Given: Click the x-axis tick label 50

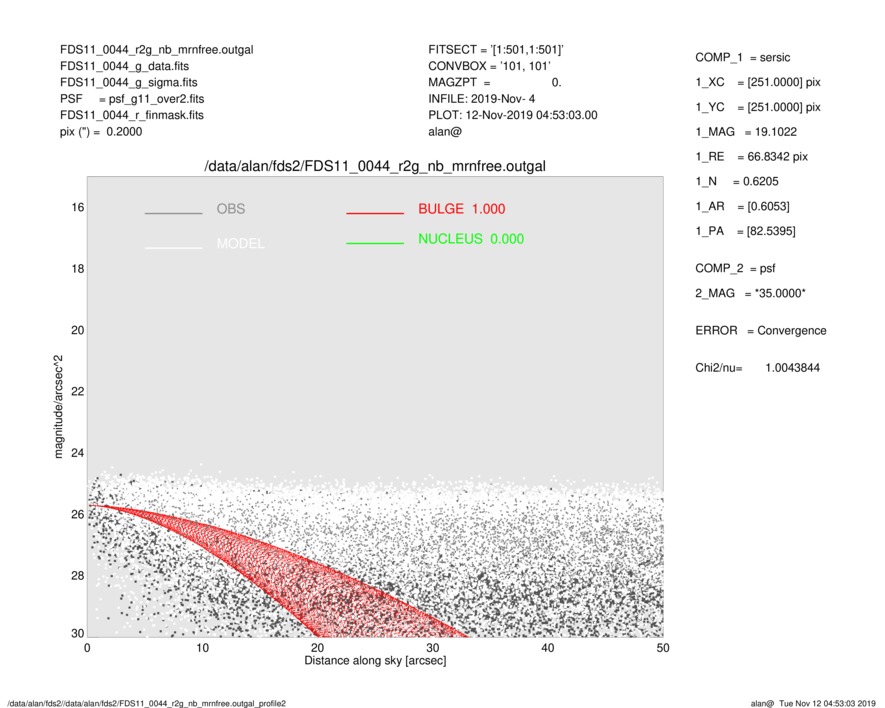Looking at the screenshot, I should (663, 648).
